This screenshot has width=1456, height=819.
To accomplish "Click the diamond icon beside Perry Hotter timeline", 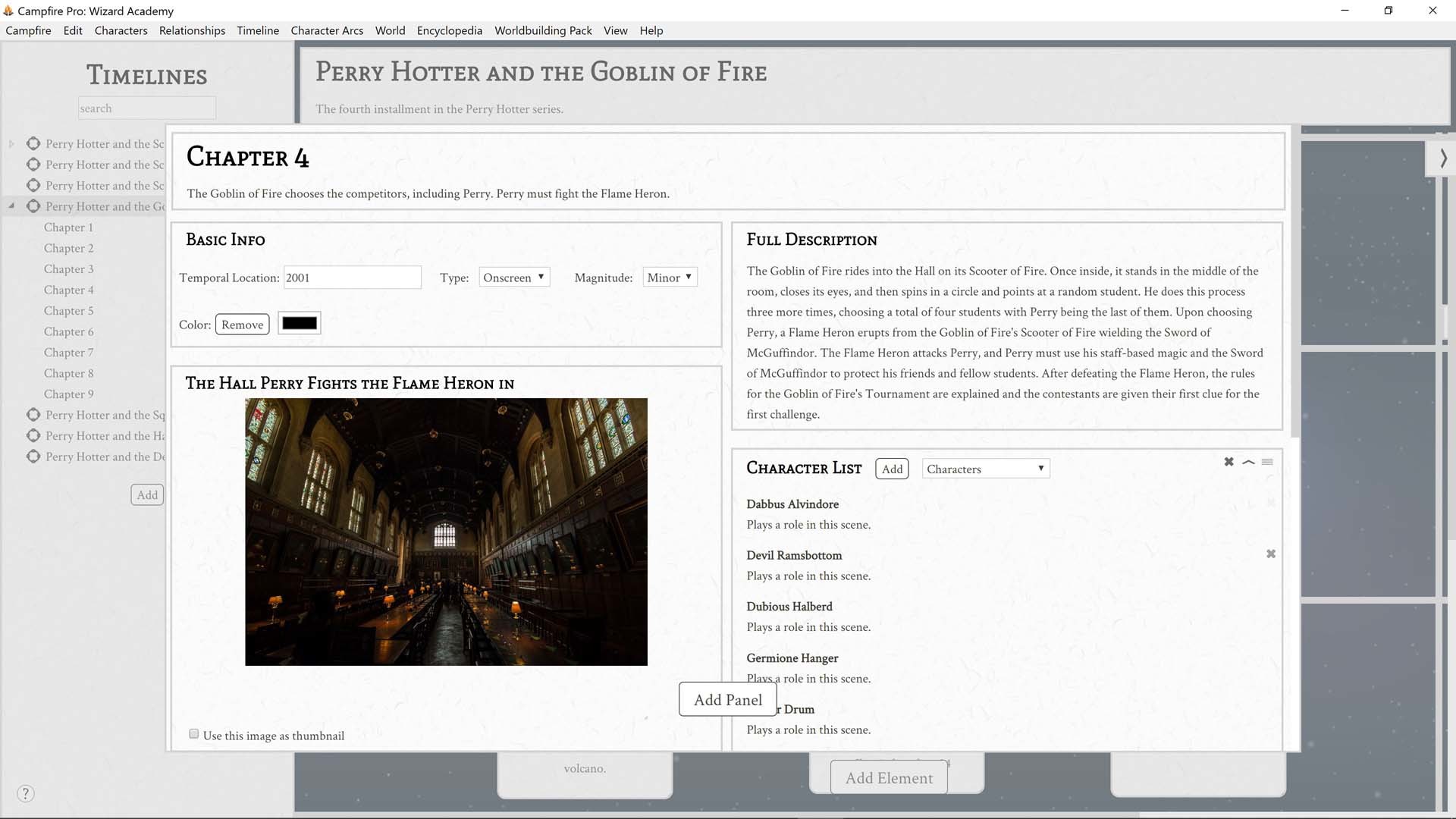I will coord(33,143).
